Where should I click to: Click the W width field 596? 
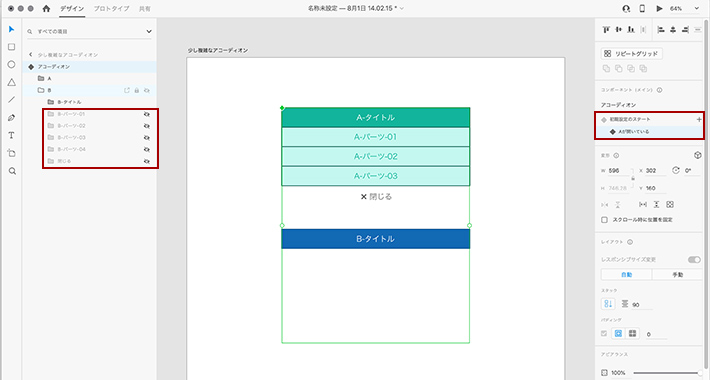(619, 171)
